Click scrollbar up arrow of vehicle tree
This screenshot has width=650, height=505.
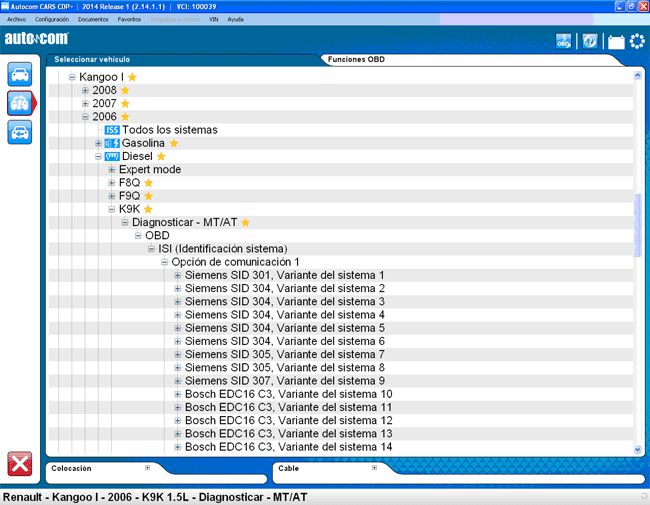638,75
